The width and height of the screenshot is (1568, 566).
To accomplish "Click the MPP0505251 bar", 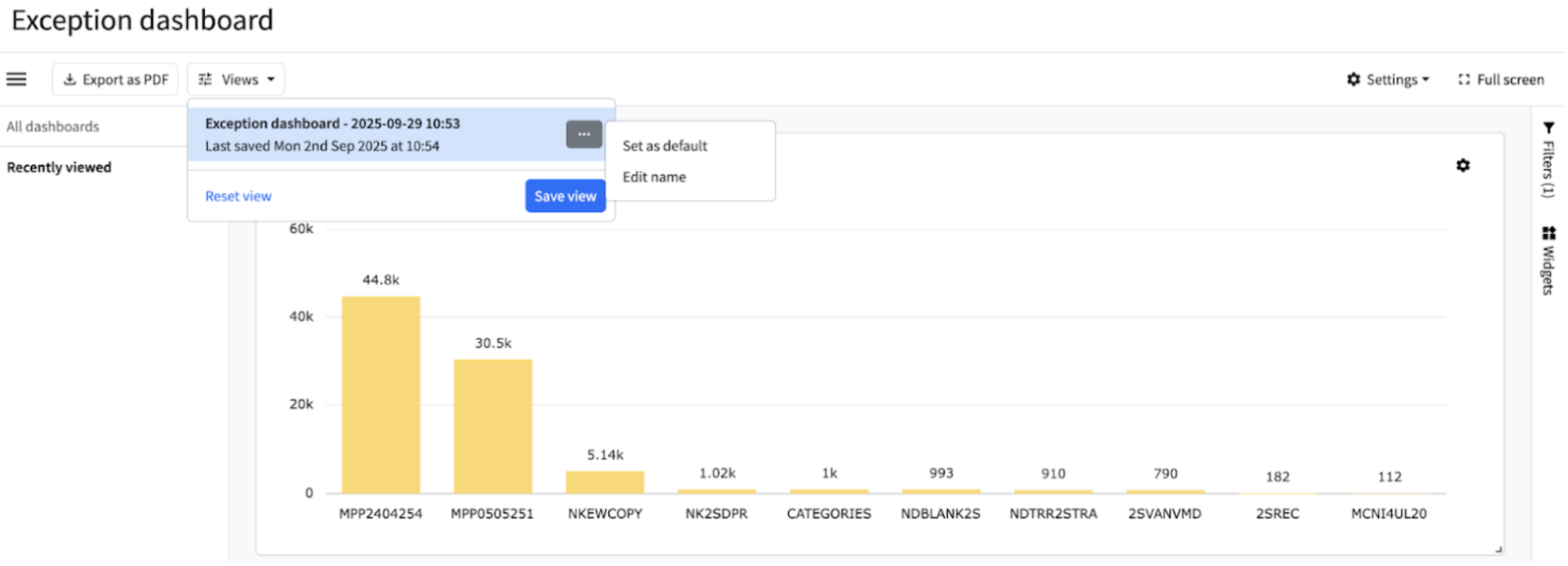I will click(493, 427).
